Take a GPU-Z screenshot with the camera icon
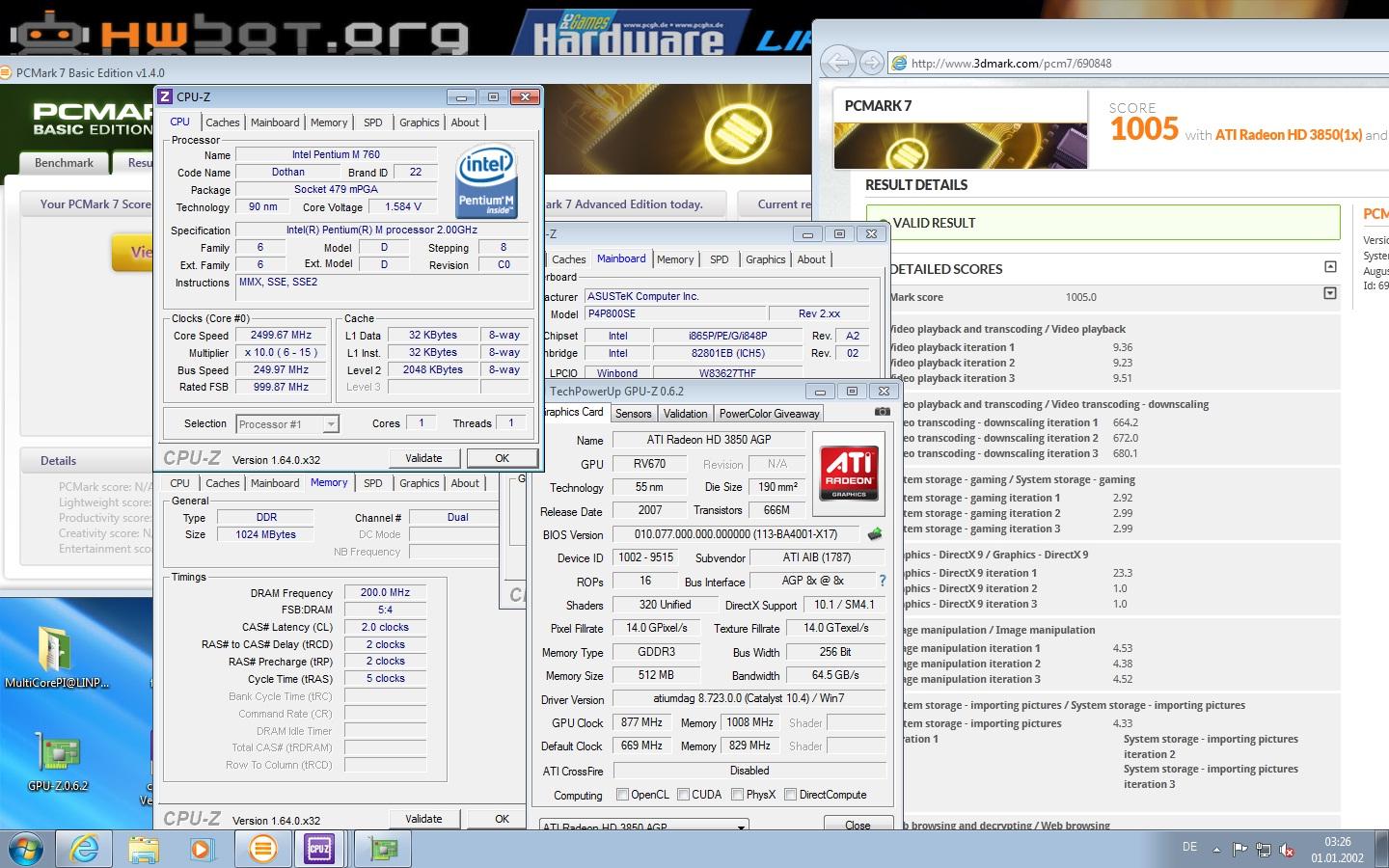 point(882,412)
